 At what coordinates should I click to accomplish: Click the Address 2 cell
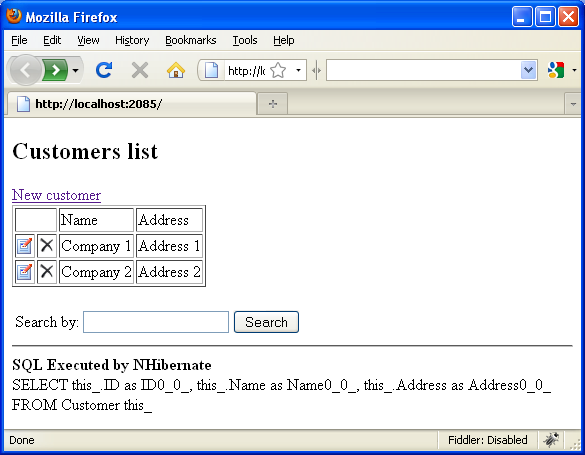[169, 272]
